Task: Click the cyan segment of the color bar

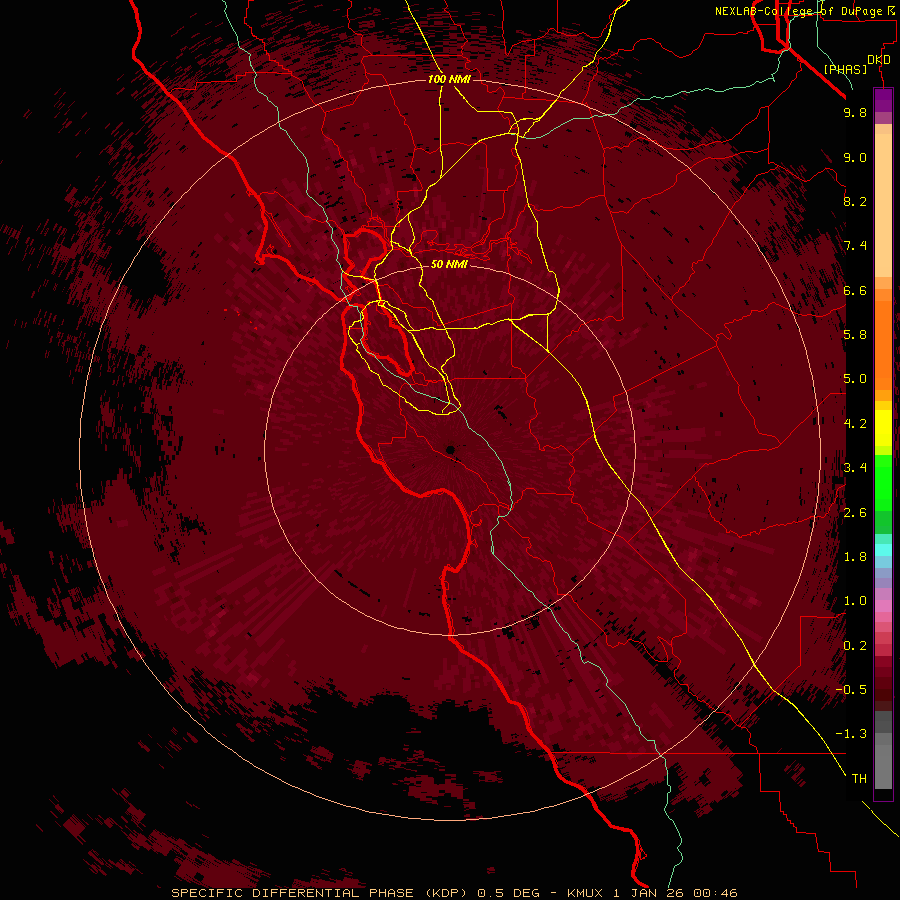Action: click(x=883, y=549)
